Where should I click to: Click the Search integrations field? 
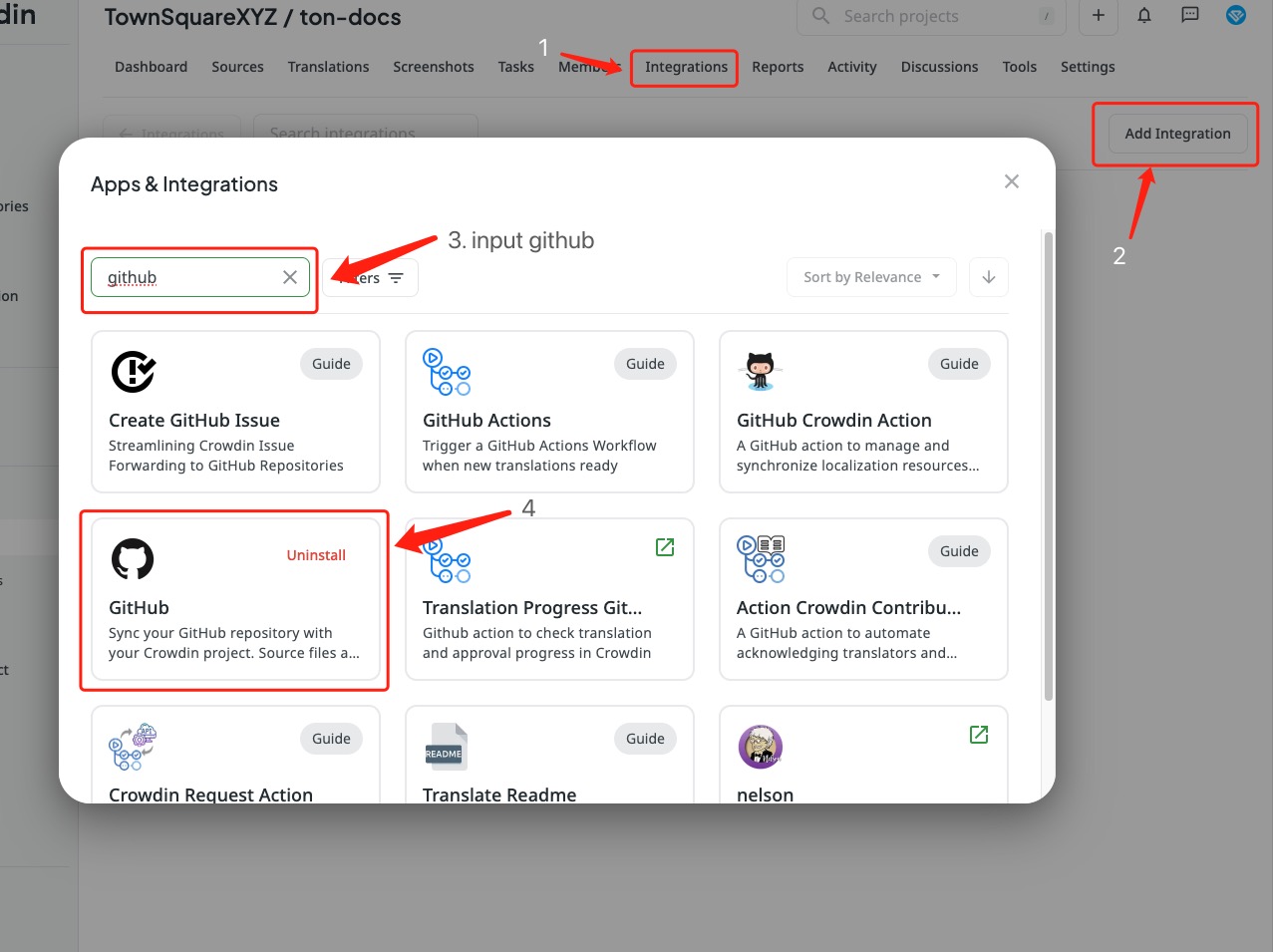pos(366,133)
